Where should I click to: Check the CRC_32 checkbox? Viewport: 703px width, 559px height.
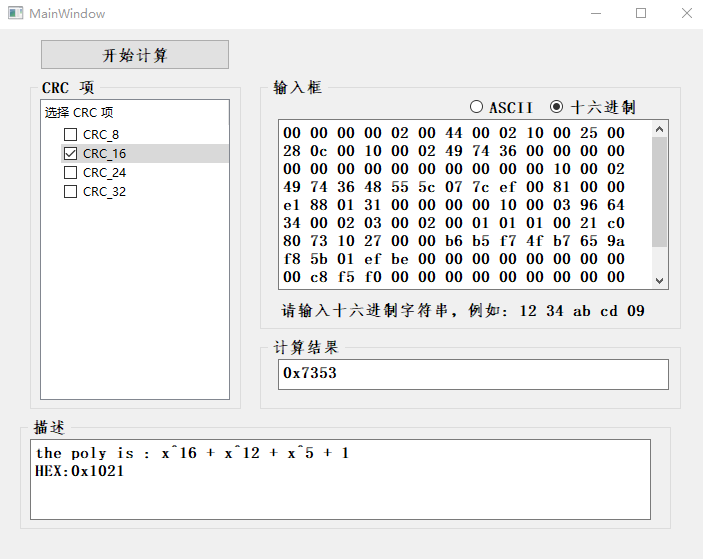click(70, 191)
